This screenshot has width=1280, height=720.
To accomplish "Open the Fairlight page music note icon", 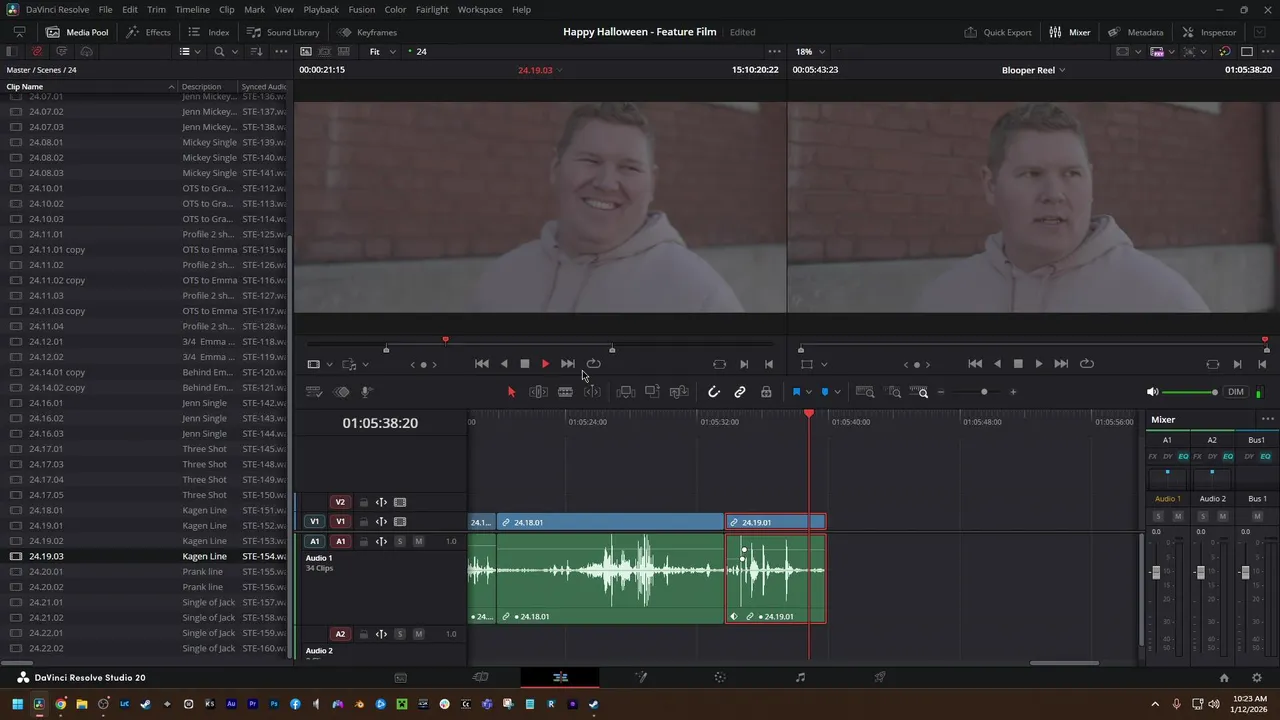I will pos(800,677).
